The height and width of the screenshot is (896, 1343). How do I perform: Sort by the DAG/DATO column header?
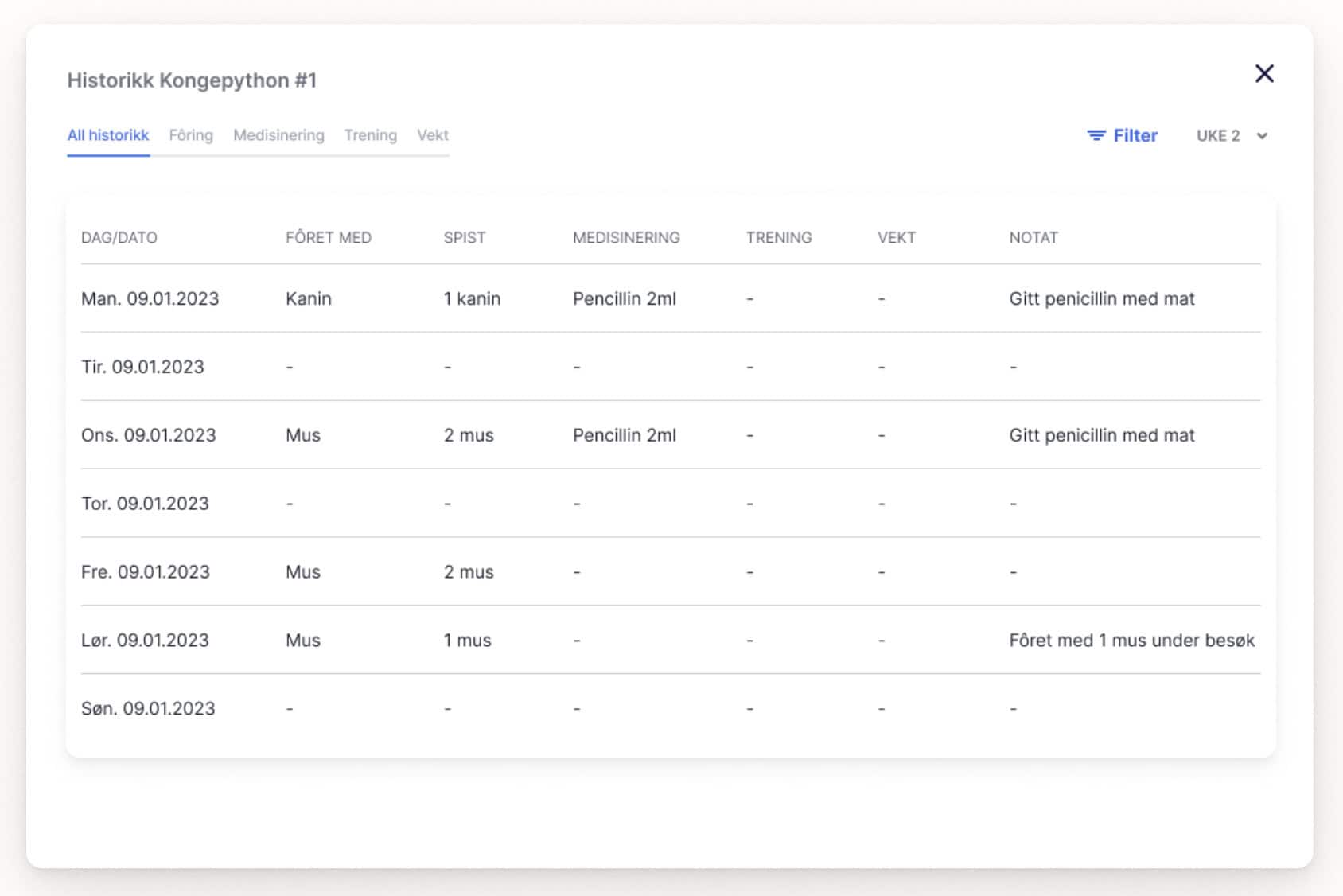click(x=119, y=237)
